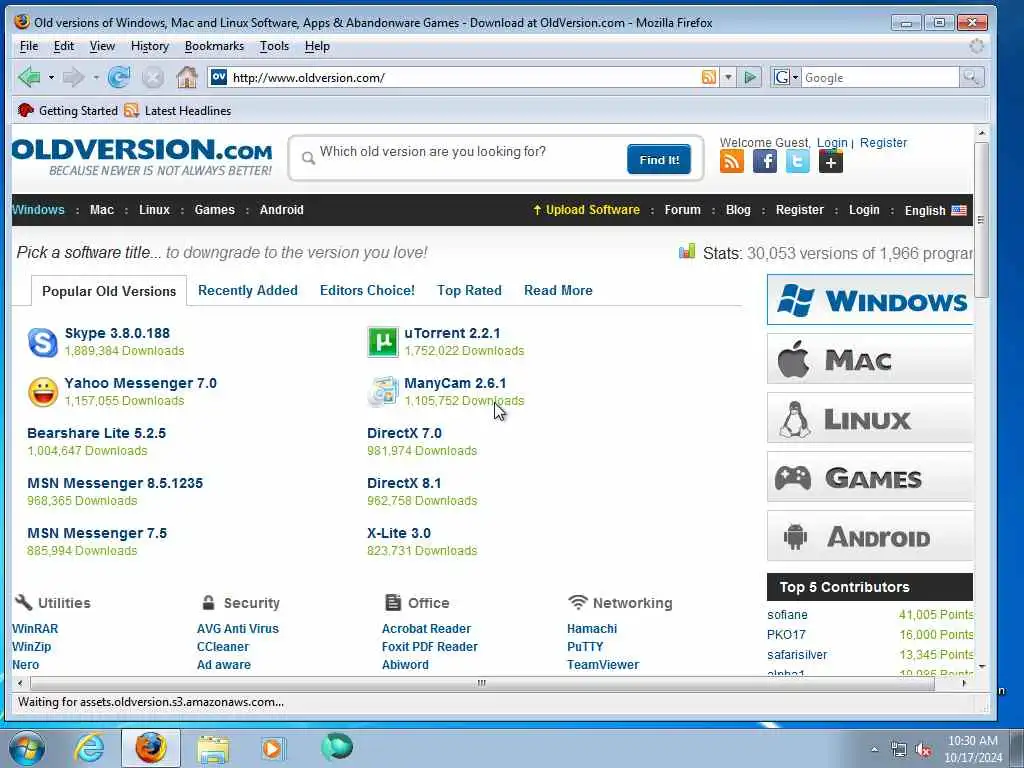Open the Twitter icon in site header
This screenshot has width=1024, height=768.
coord(797,161)
